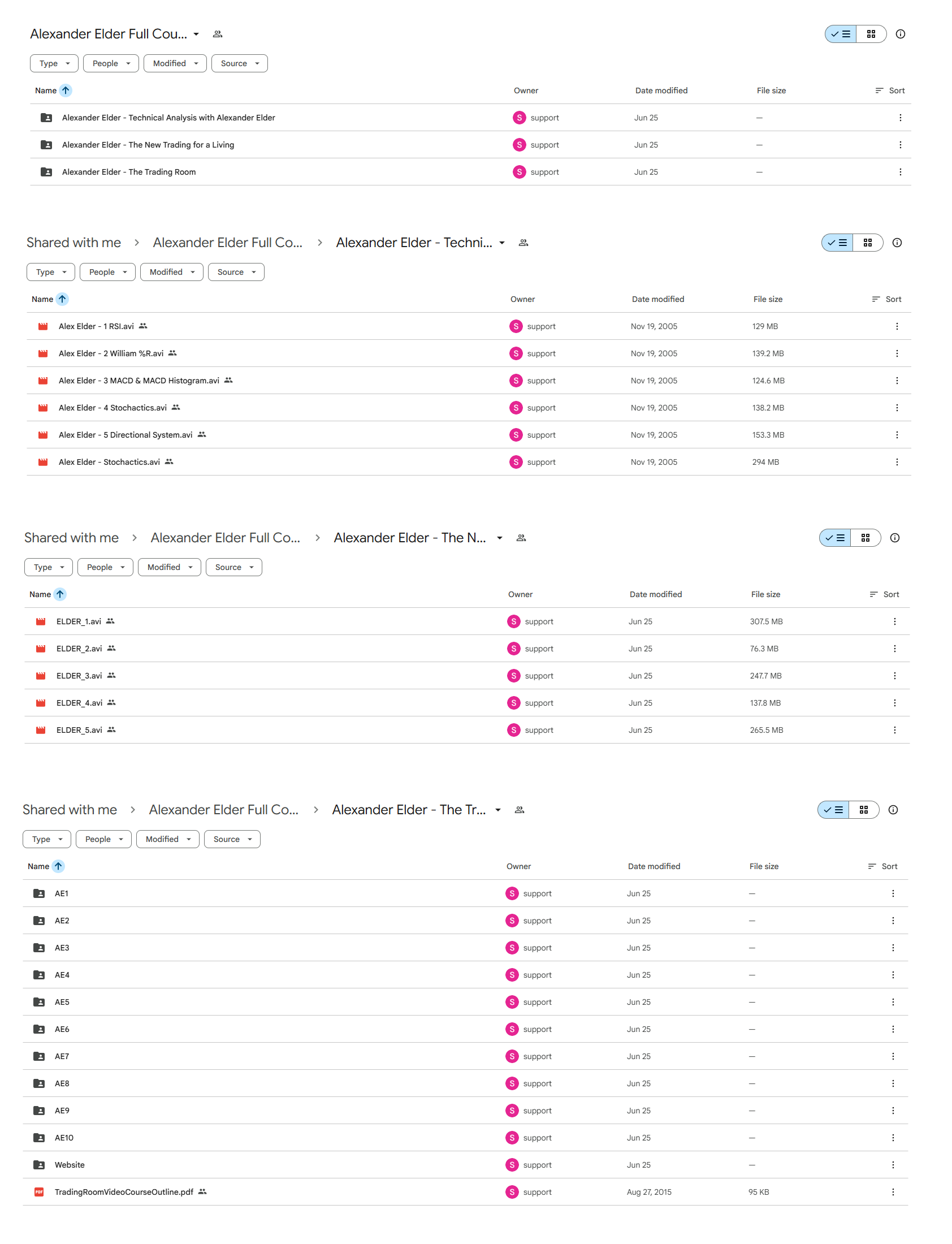Click the folder icon for the Website folder

click(x=39, y=1165)
